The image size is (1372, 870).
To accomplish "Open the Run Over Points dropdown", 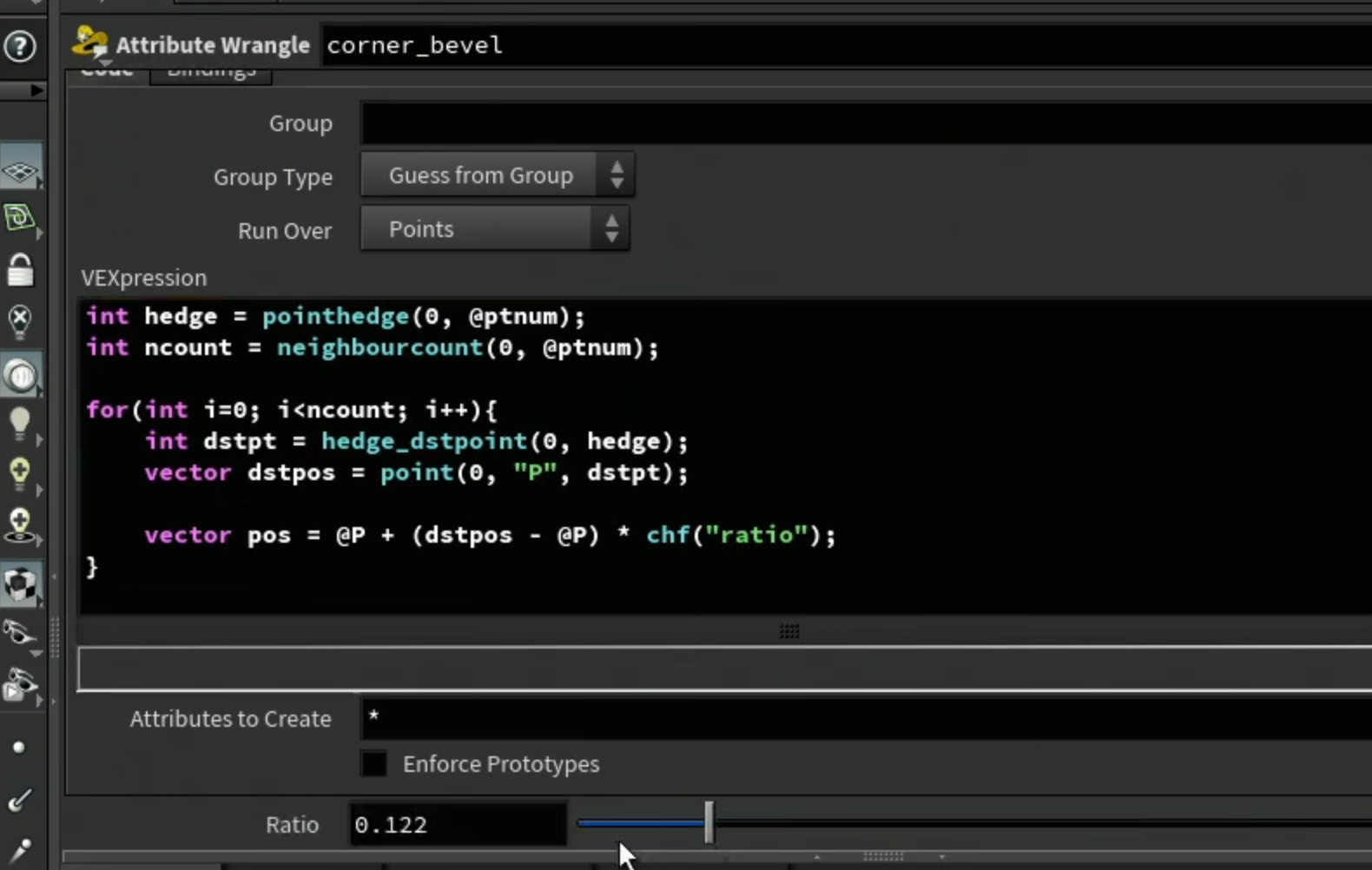I will click(495, 229).
